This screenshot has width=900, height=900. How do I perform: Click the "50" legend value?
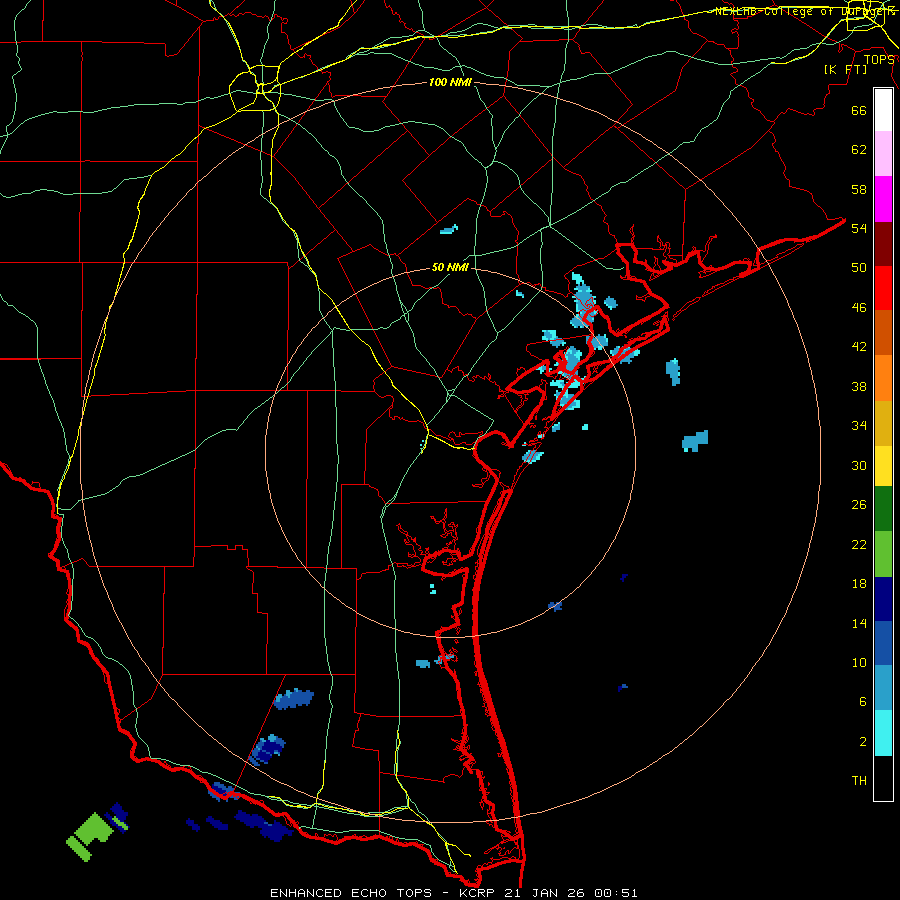click(x=859, y=267)
